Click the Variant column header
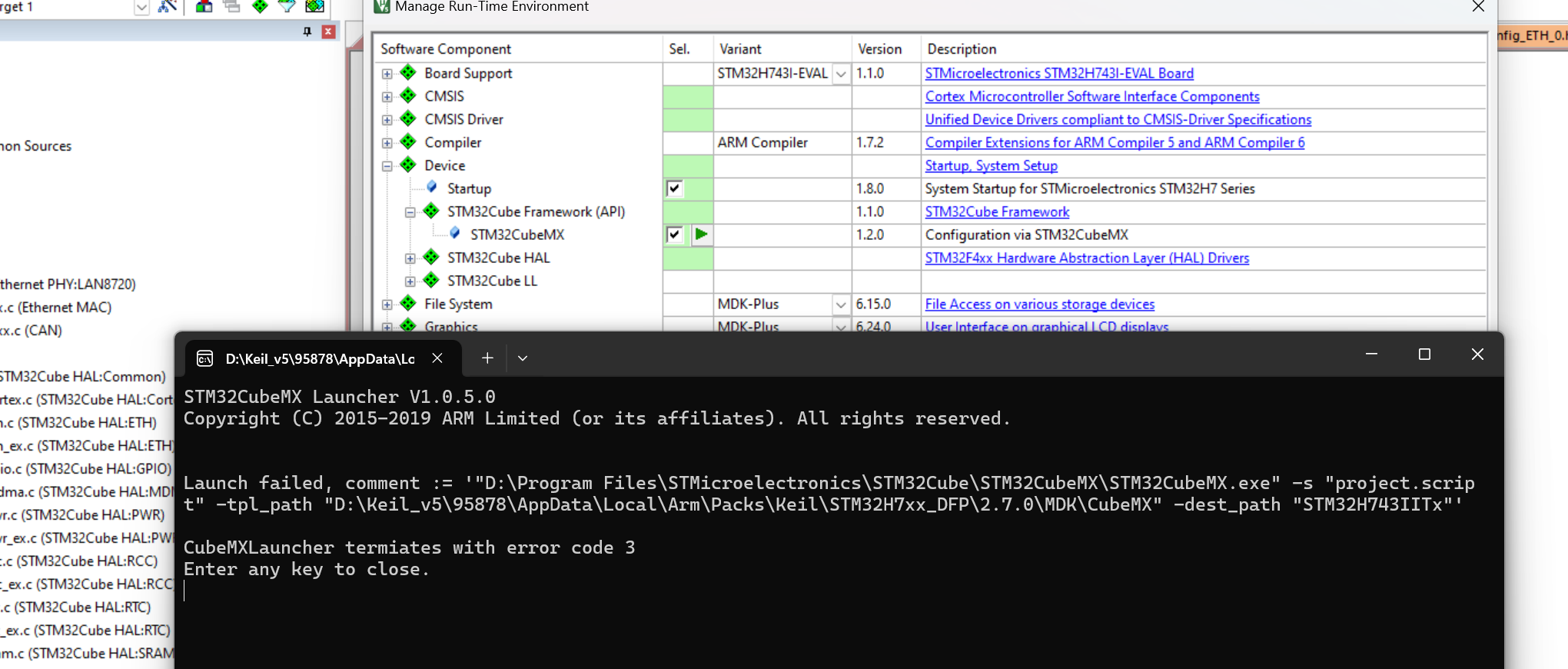 point(782,48)
